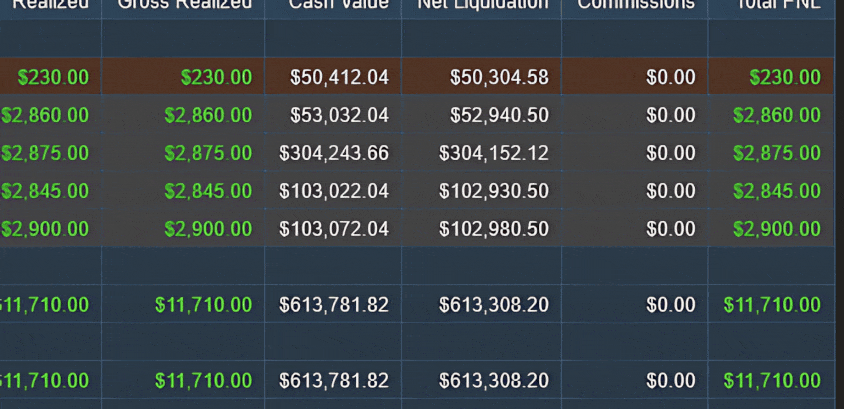
Task: Click the Commissions column header
Action: coord(636,5)
